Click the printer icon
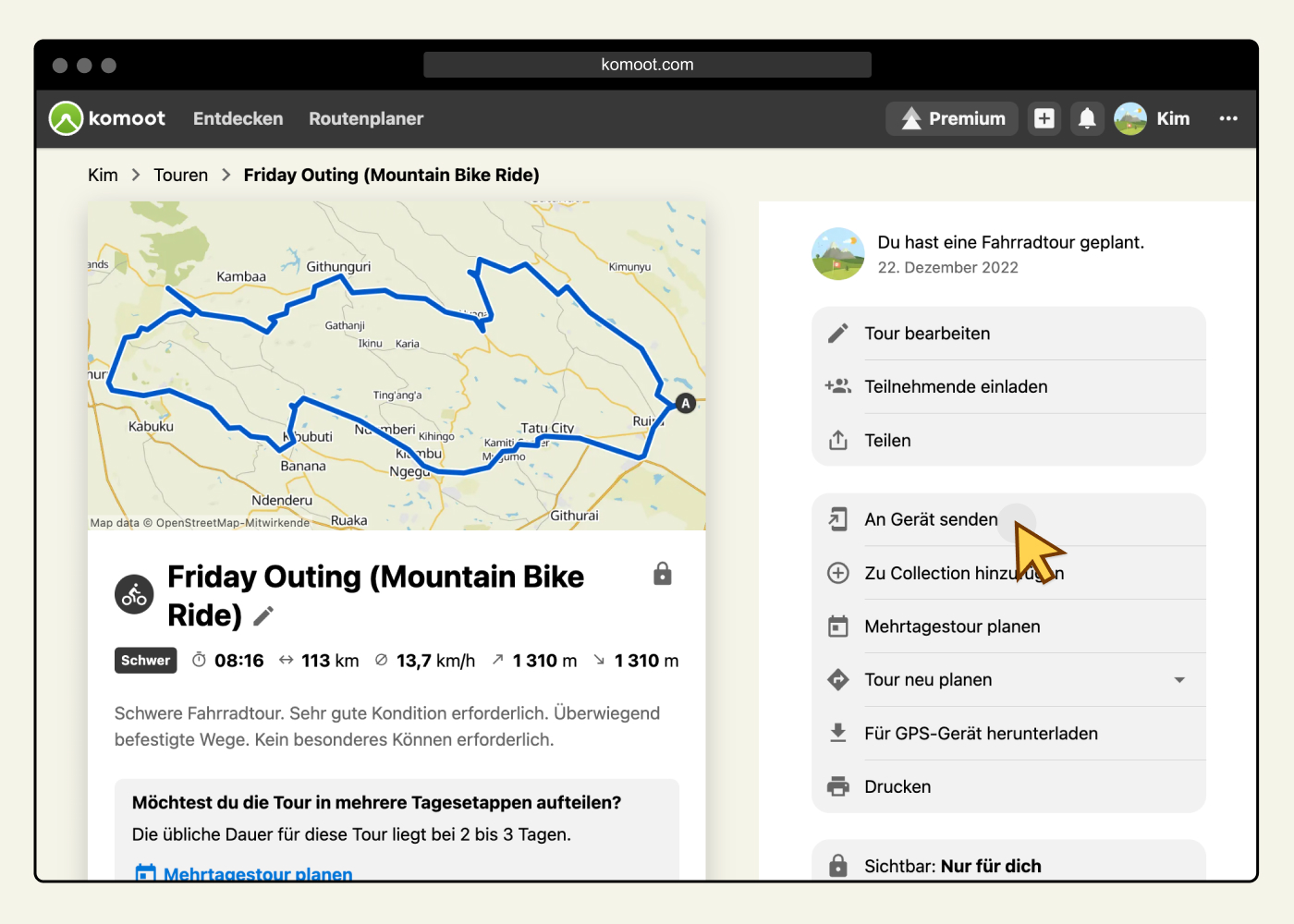 (x=837, y=786)
